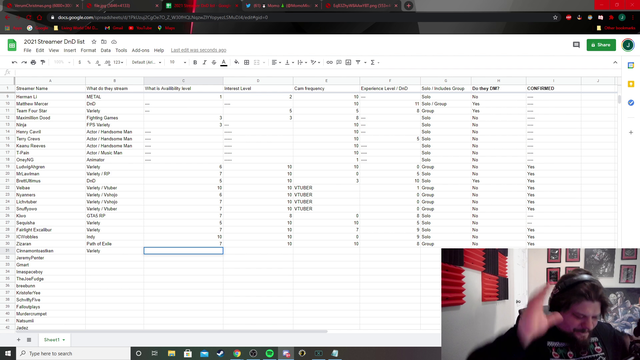Insert a link via the toolbar
Viewport: 640px width, 360px height.
click(x=329, y=62)
